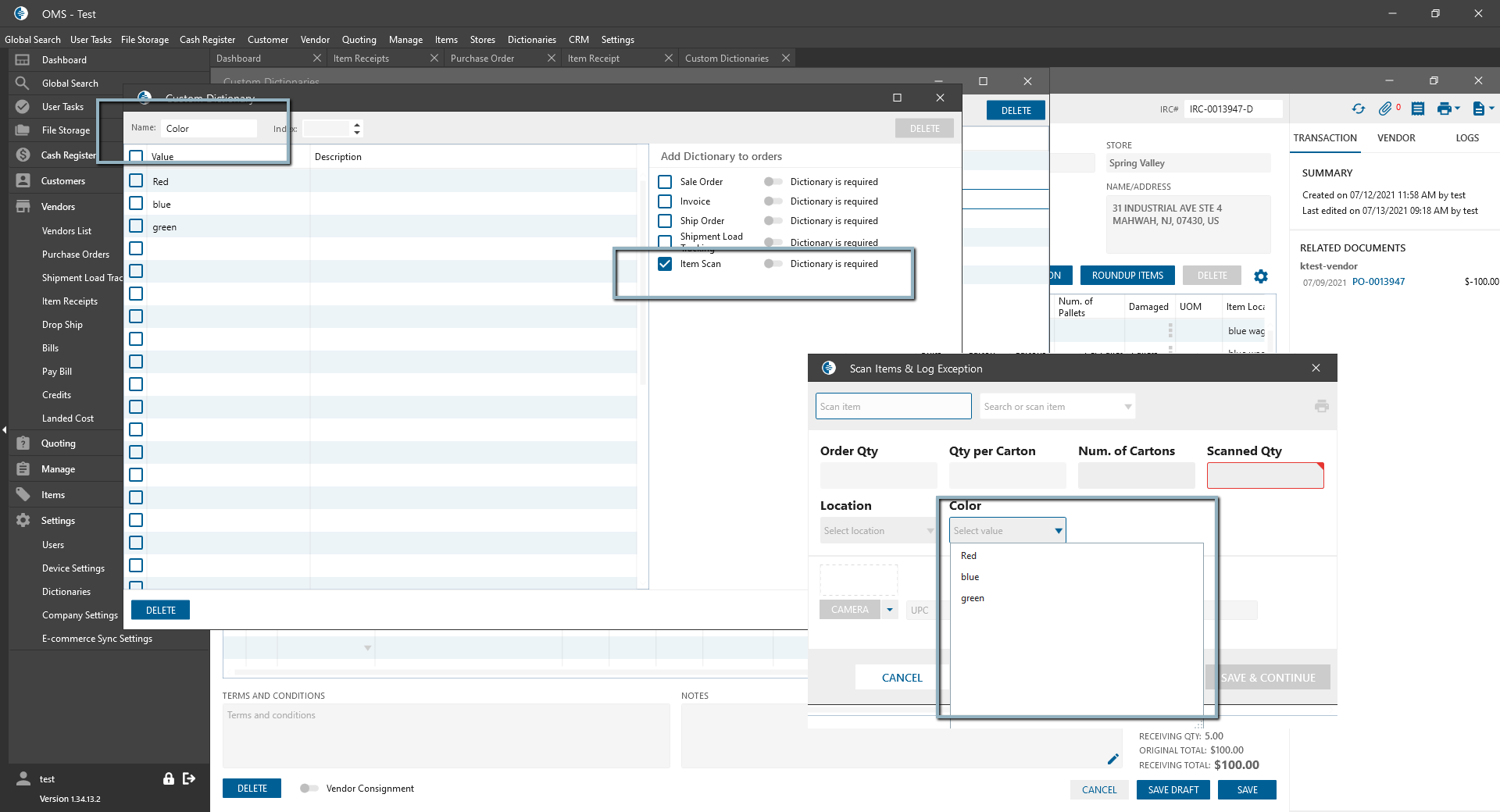Click the printer icon in the Scan Items dialog

[1321, 406]
